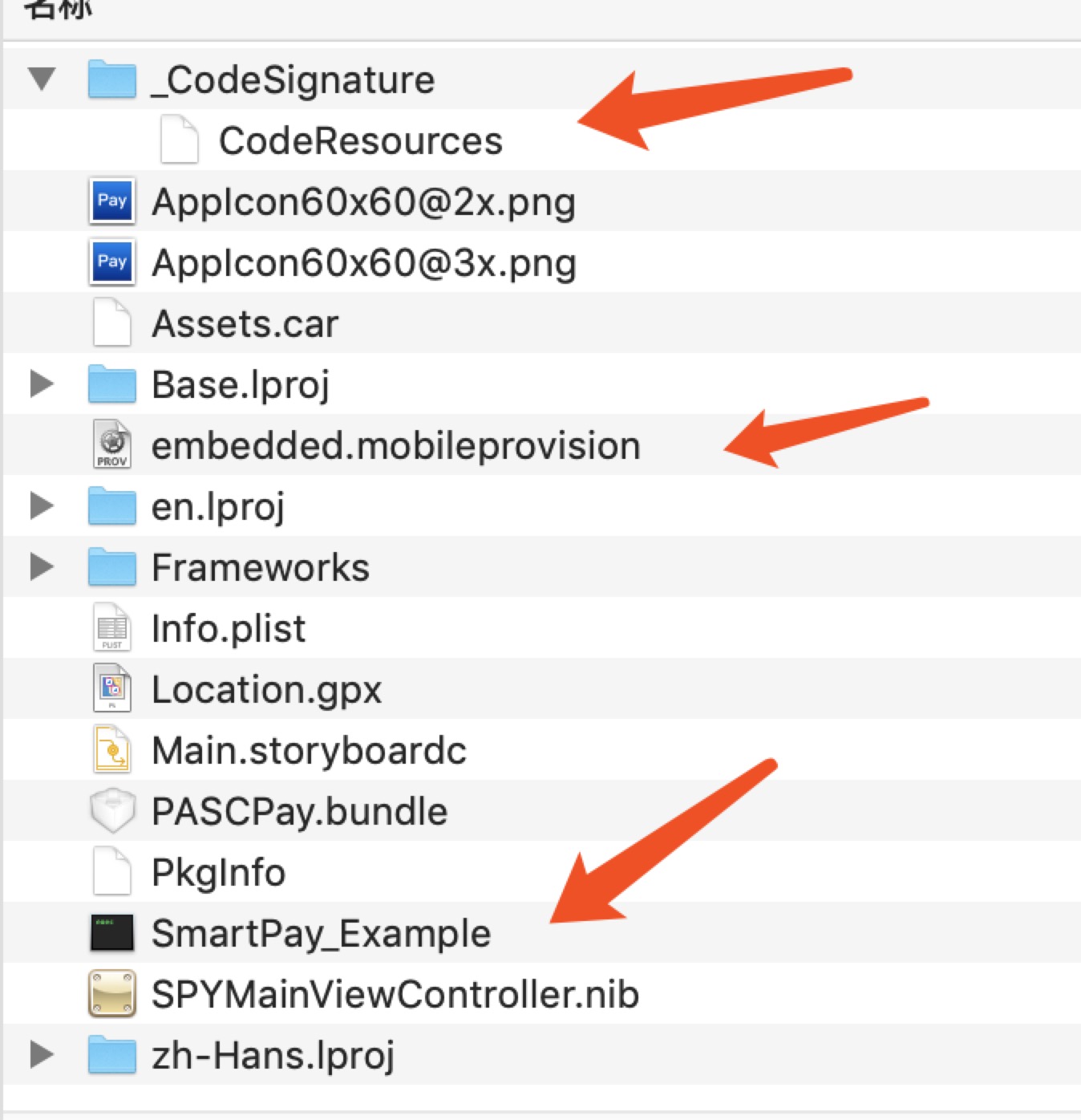Click the Location.gpx file icon
This screenshot has height=1120, width=1081.
click(x=111, y=688)
